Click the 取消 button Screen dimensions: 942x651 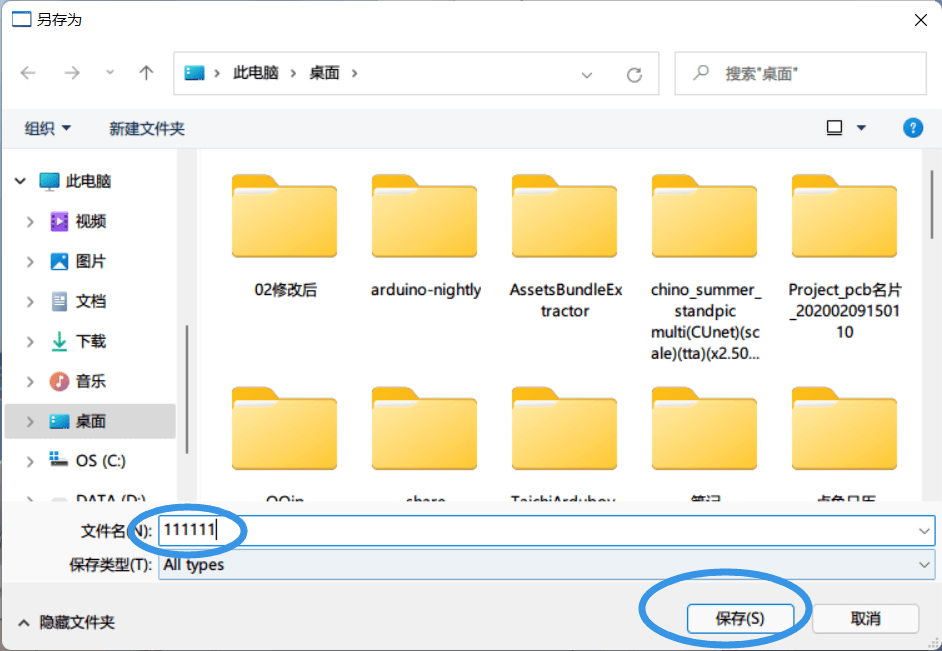tap(865, 619)
